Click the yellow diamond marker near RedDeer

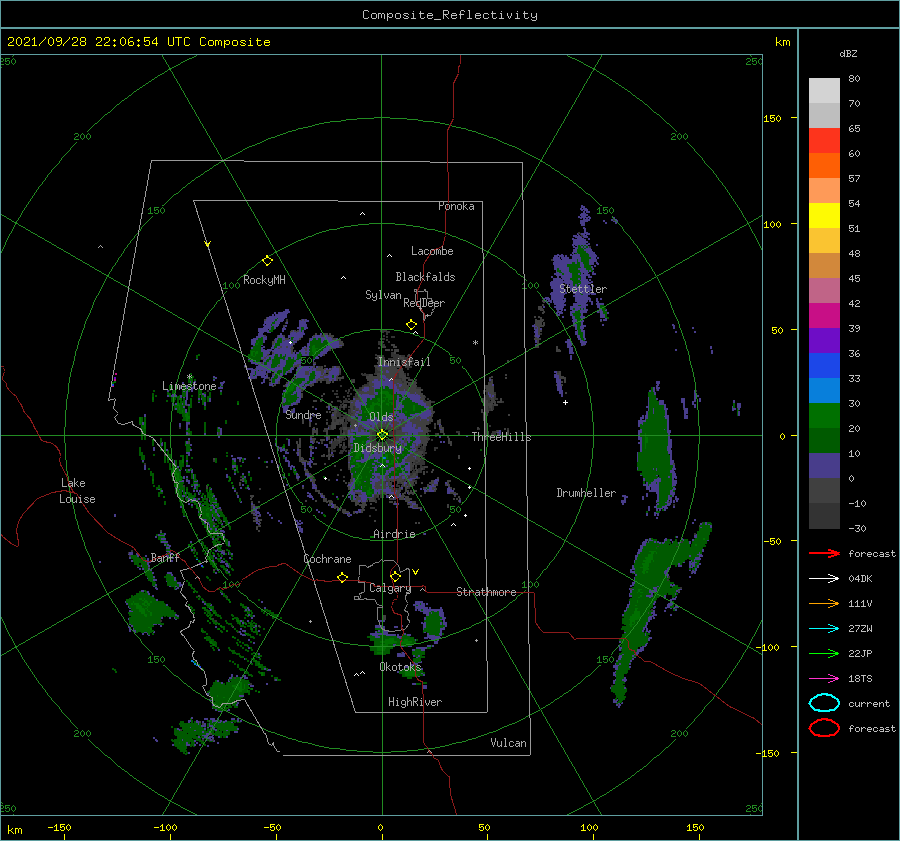click(x=412, y=325)
